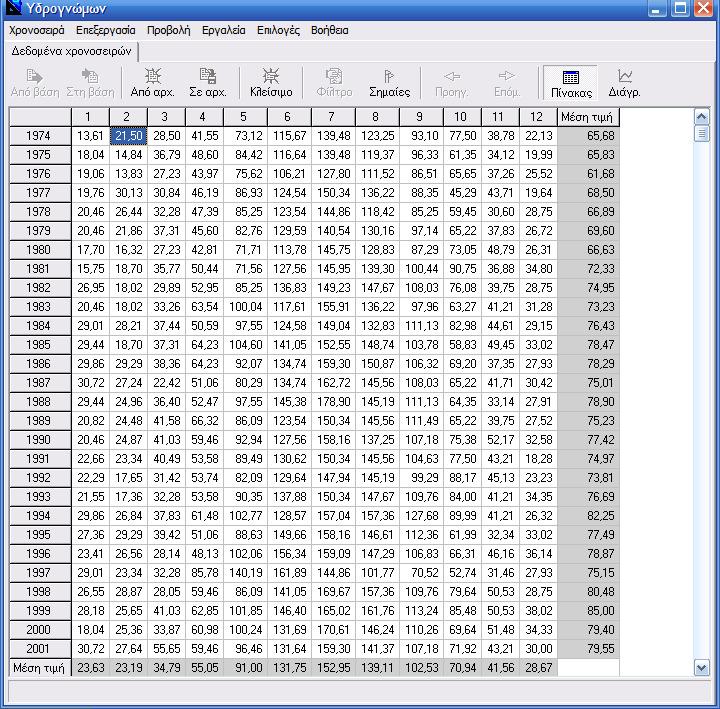
Task: Open the 'Χρονοσειρά' menu
Action: coord(37,30)
